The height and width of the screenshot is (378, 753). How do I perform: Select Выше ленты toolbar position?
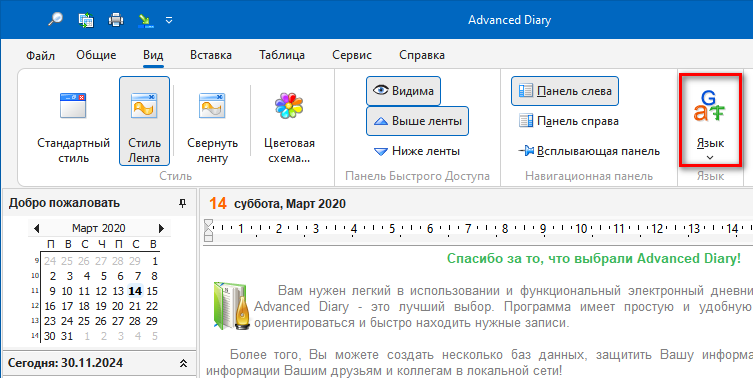(x=417, y=121)
